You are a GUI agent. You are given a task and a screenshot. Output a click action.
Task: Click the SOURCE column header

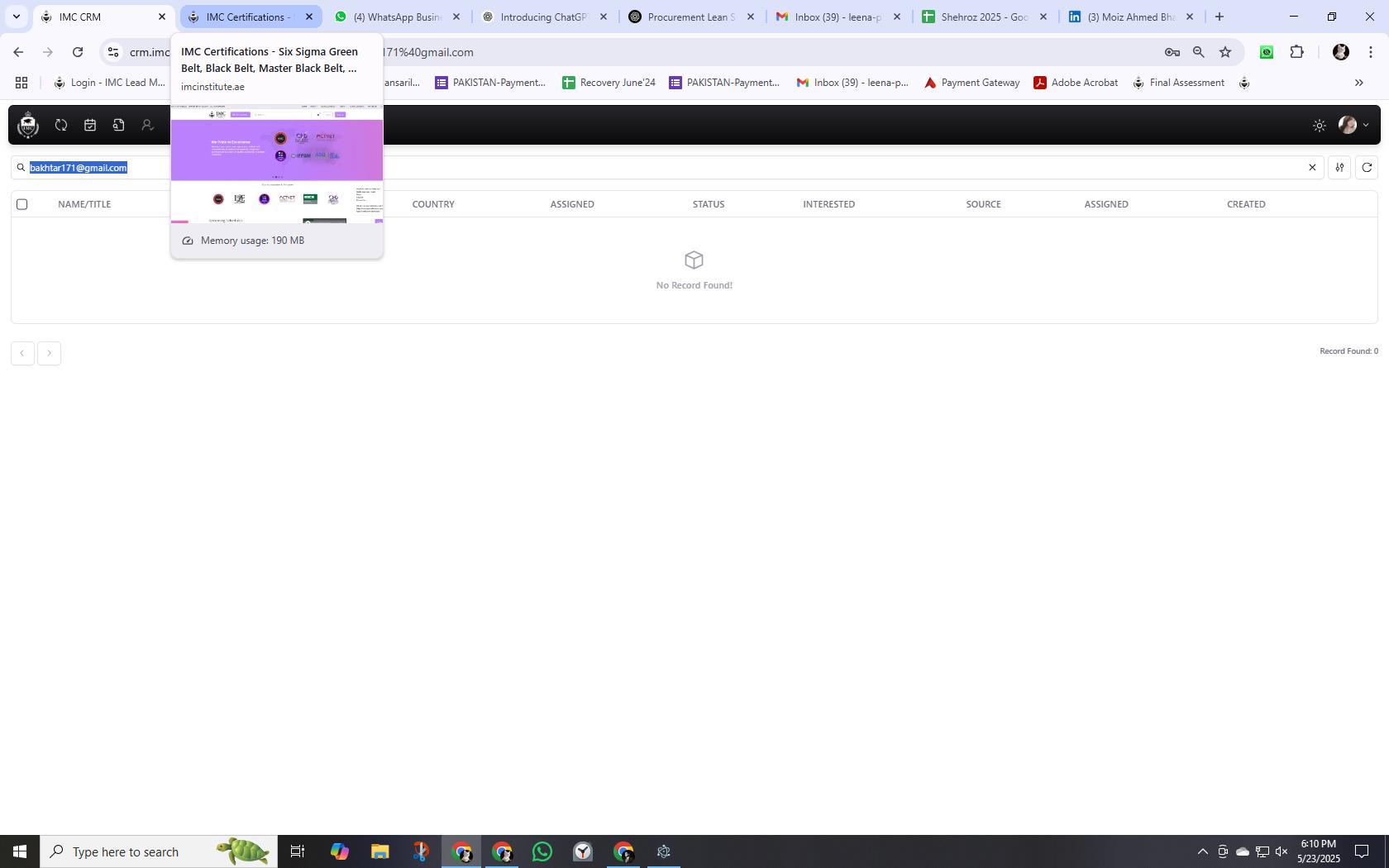pos(983,204)
